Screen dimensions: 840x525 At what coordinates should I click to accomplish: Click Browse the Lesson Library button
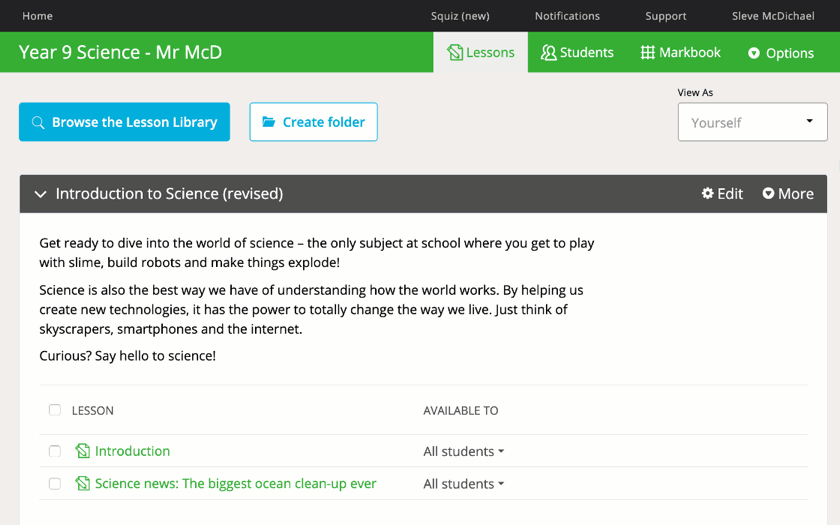pos(124,122)
